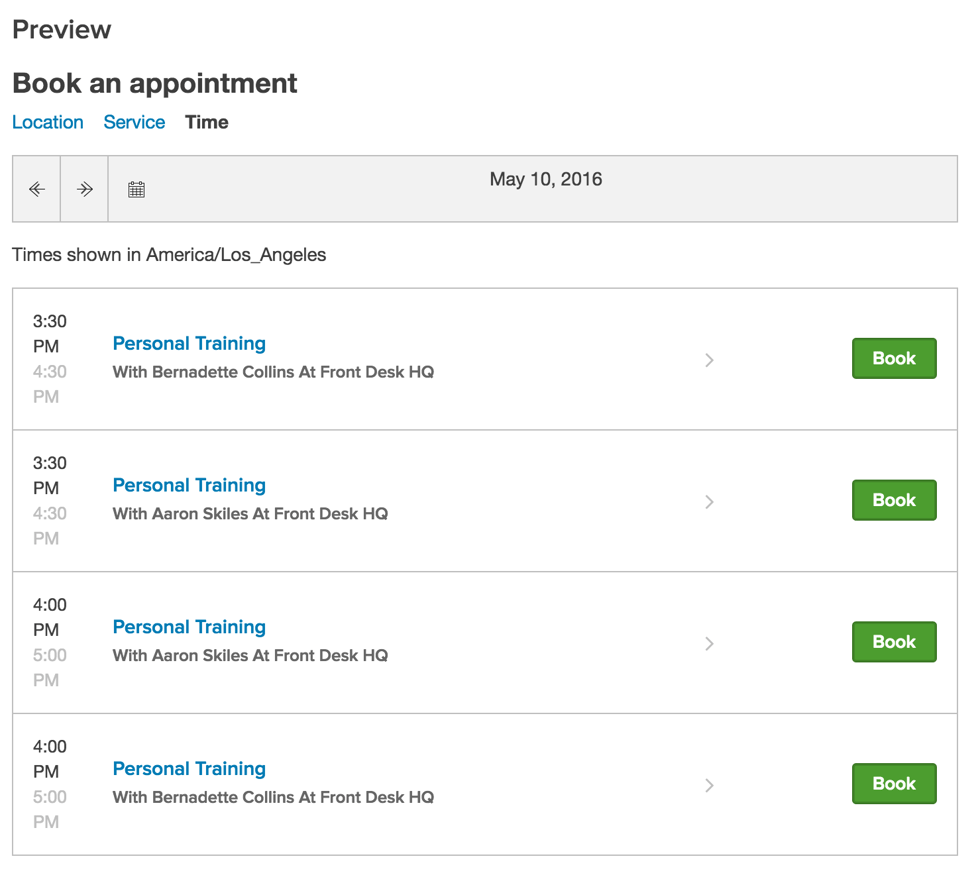Switch to the Location step
978x885 pixels.
click(48, 122)
